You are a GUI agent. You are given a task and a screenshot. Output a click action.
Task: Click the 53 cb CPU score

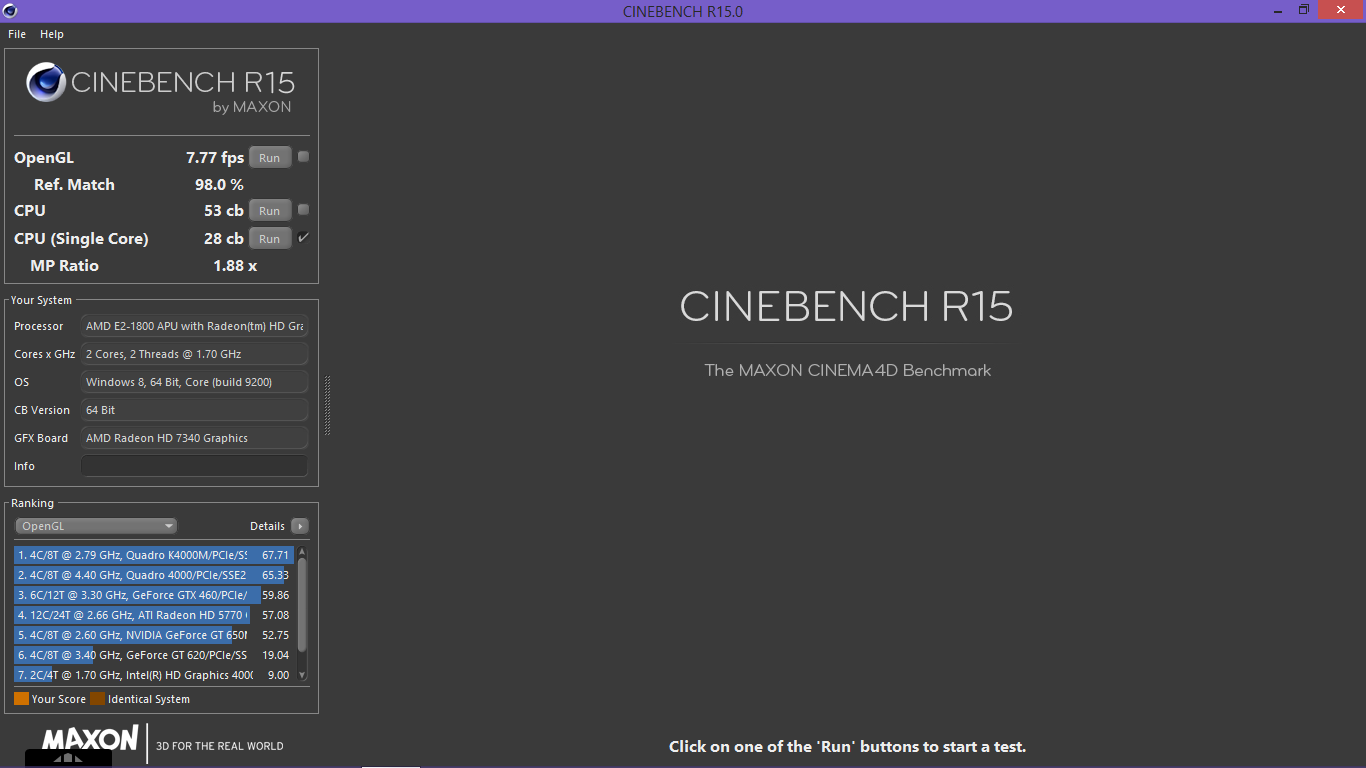point(223,211)
